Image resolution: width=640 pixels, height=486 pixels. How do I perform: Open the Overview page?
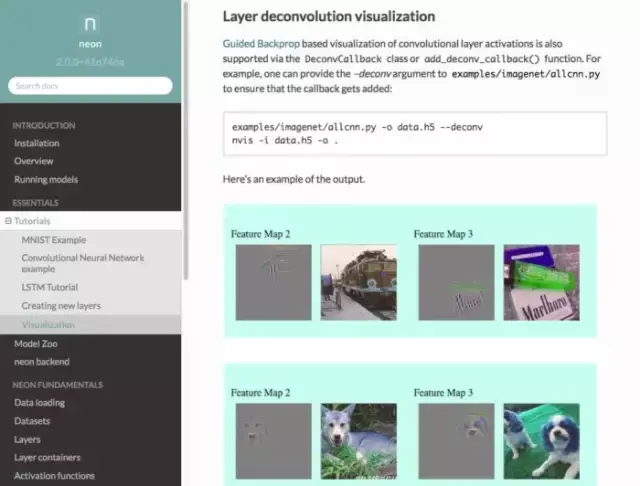33,161
